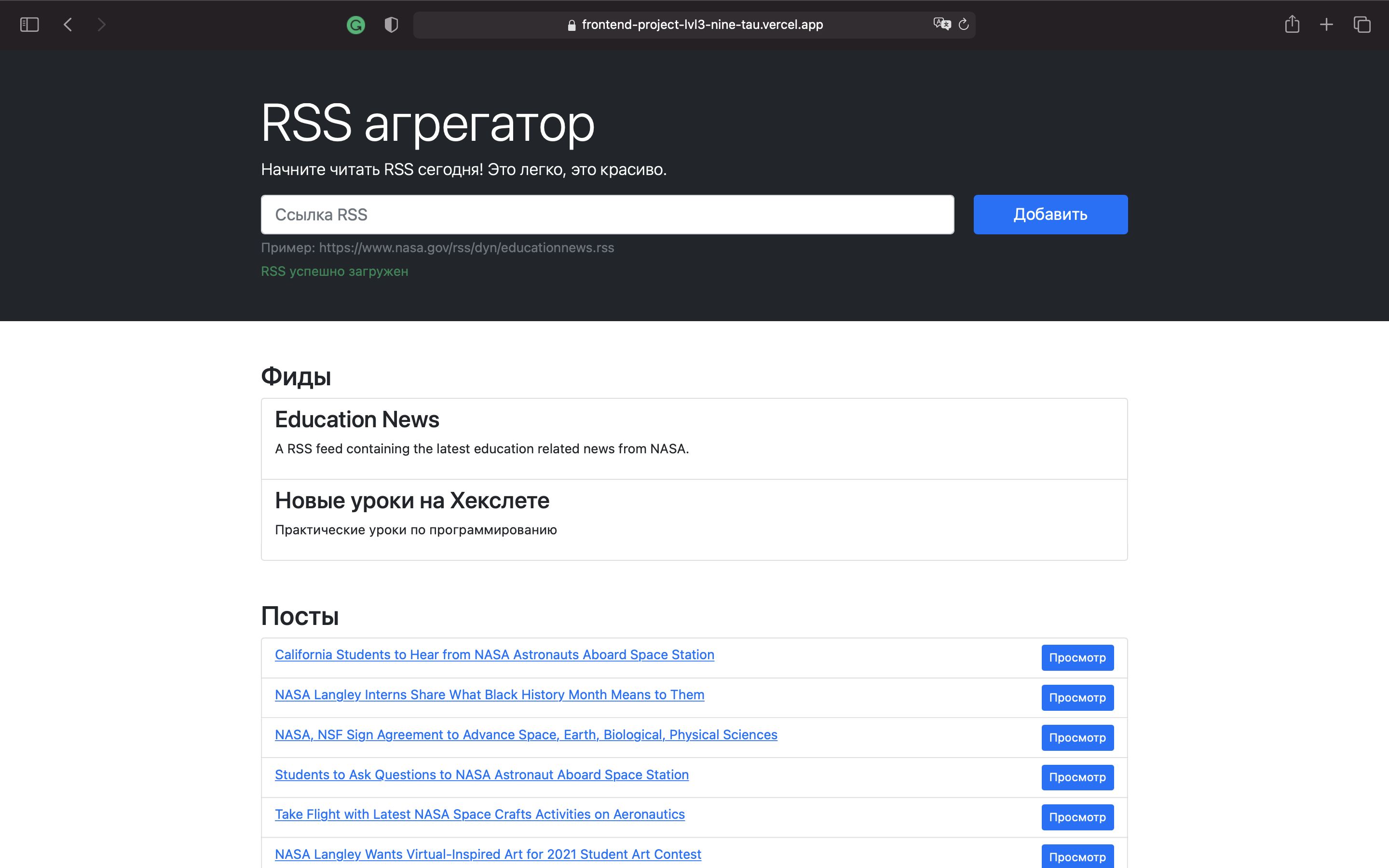
Task: Click the Практические уроки по программированию description
Action: pos(416,530)
